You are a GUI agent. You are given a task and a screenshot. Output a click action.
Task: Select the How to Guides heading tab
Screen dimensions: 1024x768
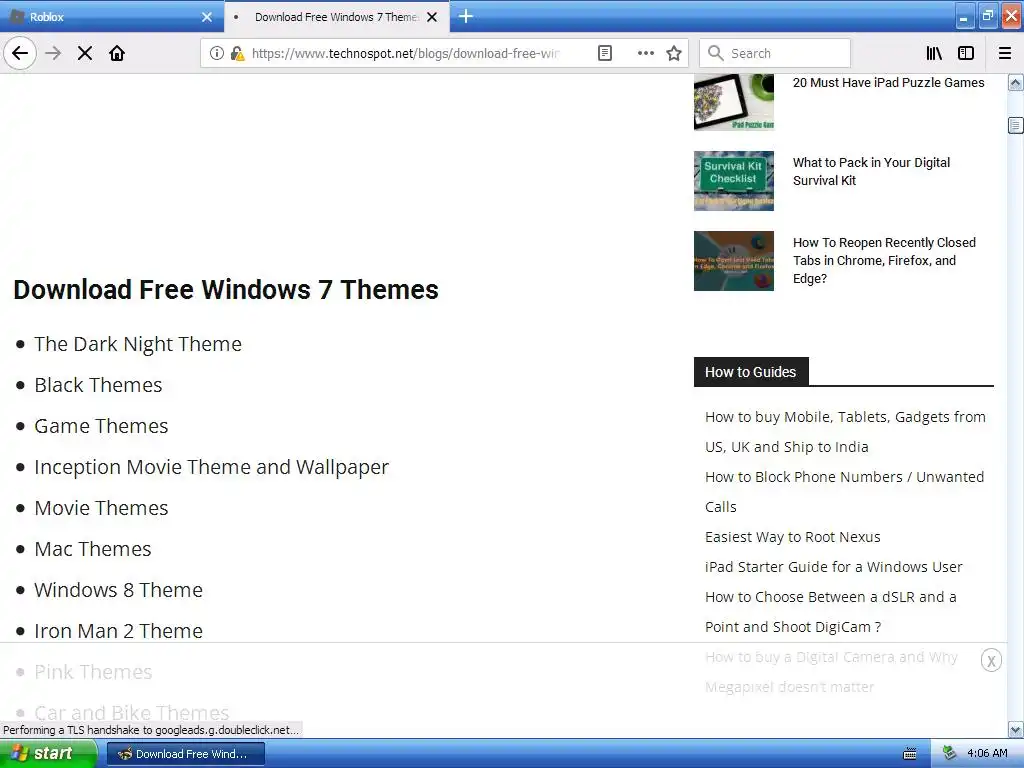[x=751, y=372]
